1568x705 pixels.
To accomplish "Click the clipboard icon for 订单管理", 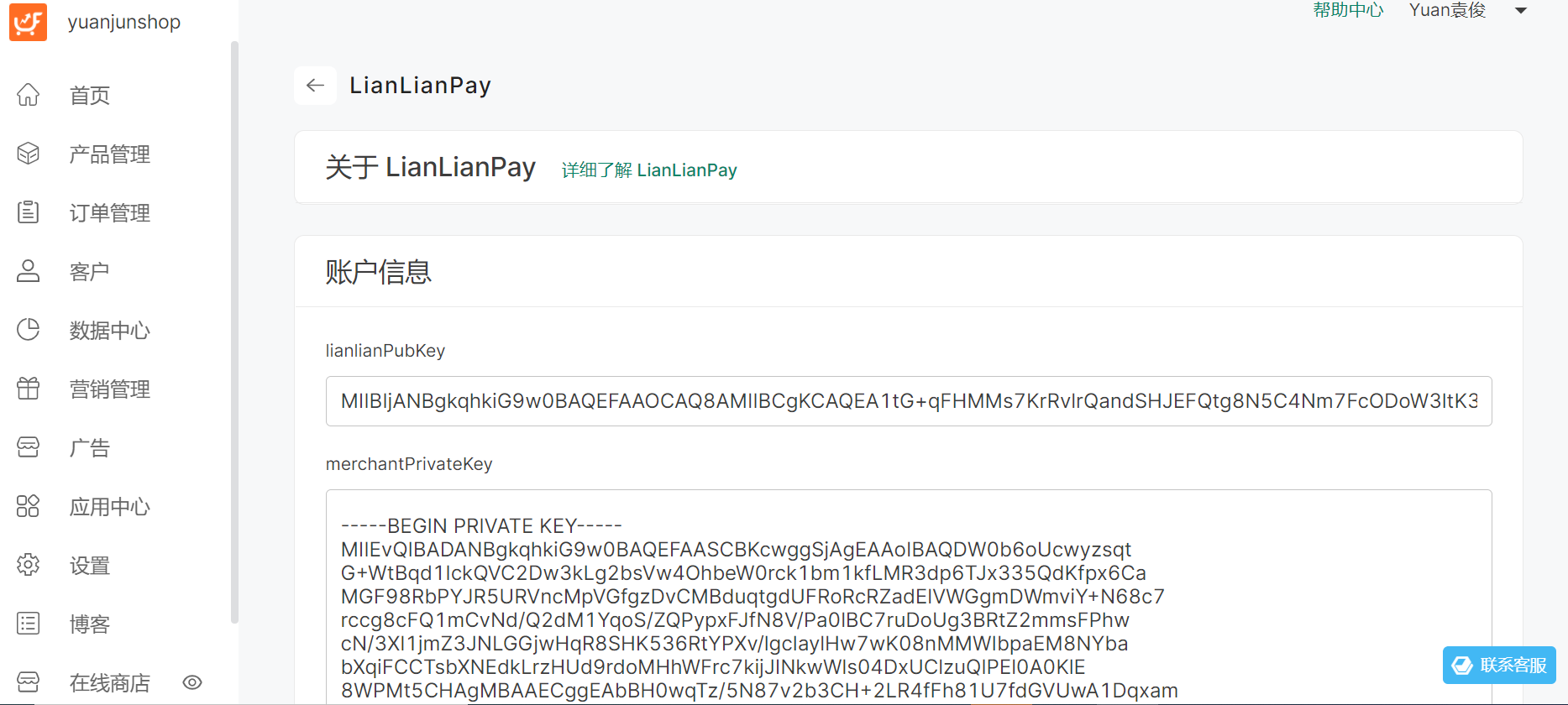I will coord(29,212).
